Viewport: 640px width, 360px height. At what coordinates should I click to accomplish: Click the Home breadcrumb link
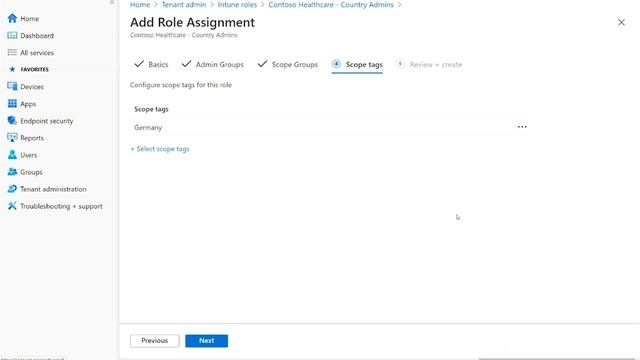[x=140, y=4]
